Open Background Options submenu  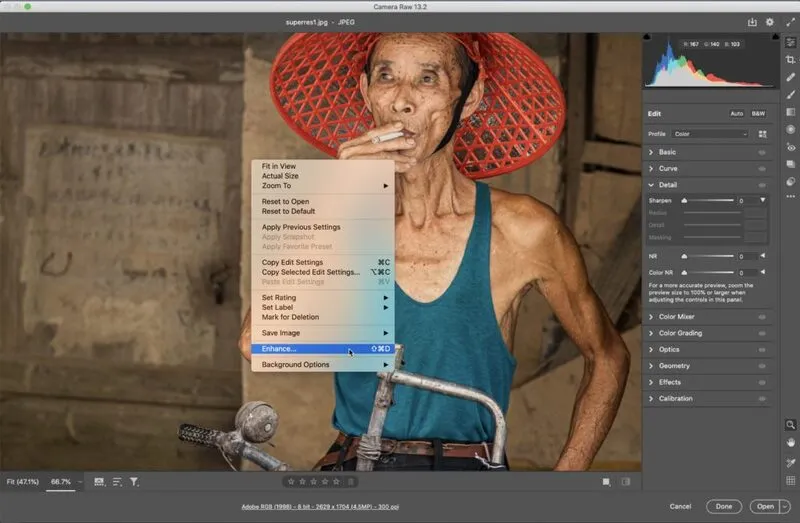tap(322, 365)
